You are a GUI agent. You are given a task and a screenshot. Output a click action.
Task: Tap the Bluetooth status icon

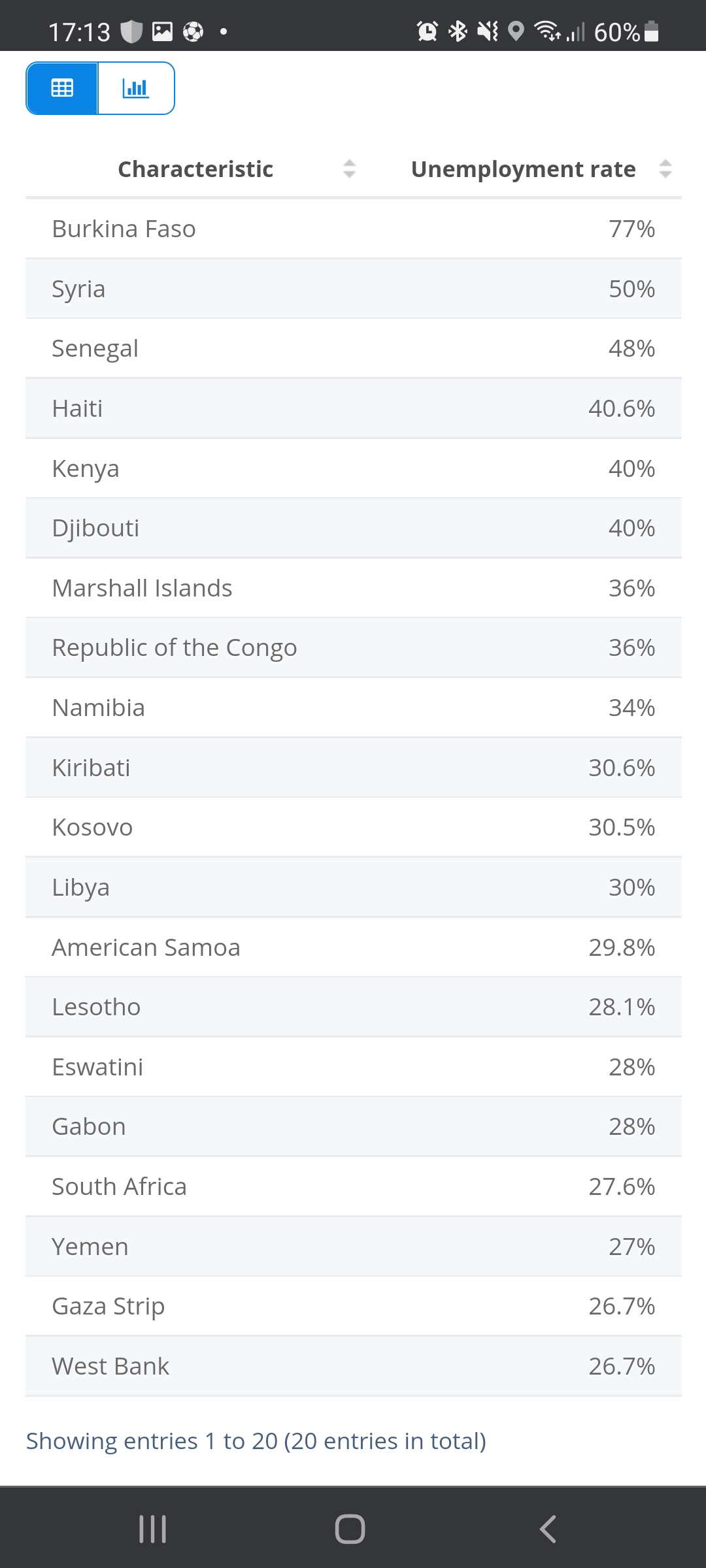pyautogui.click(x=458, y=31)
